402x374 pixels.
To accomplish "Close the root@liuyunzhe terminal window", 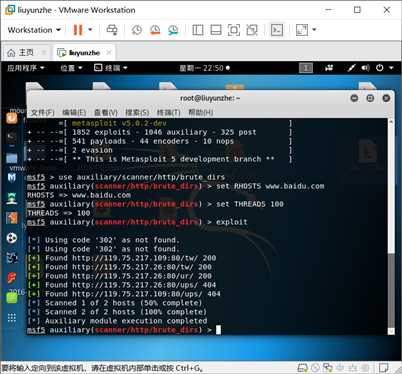I will 386,98.
